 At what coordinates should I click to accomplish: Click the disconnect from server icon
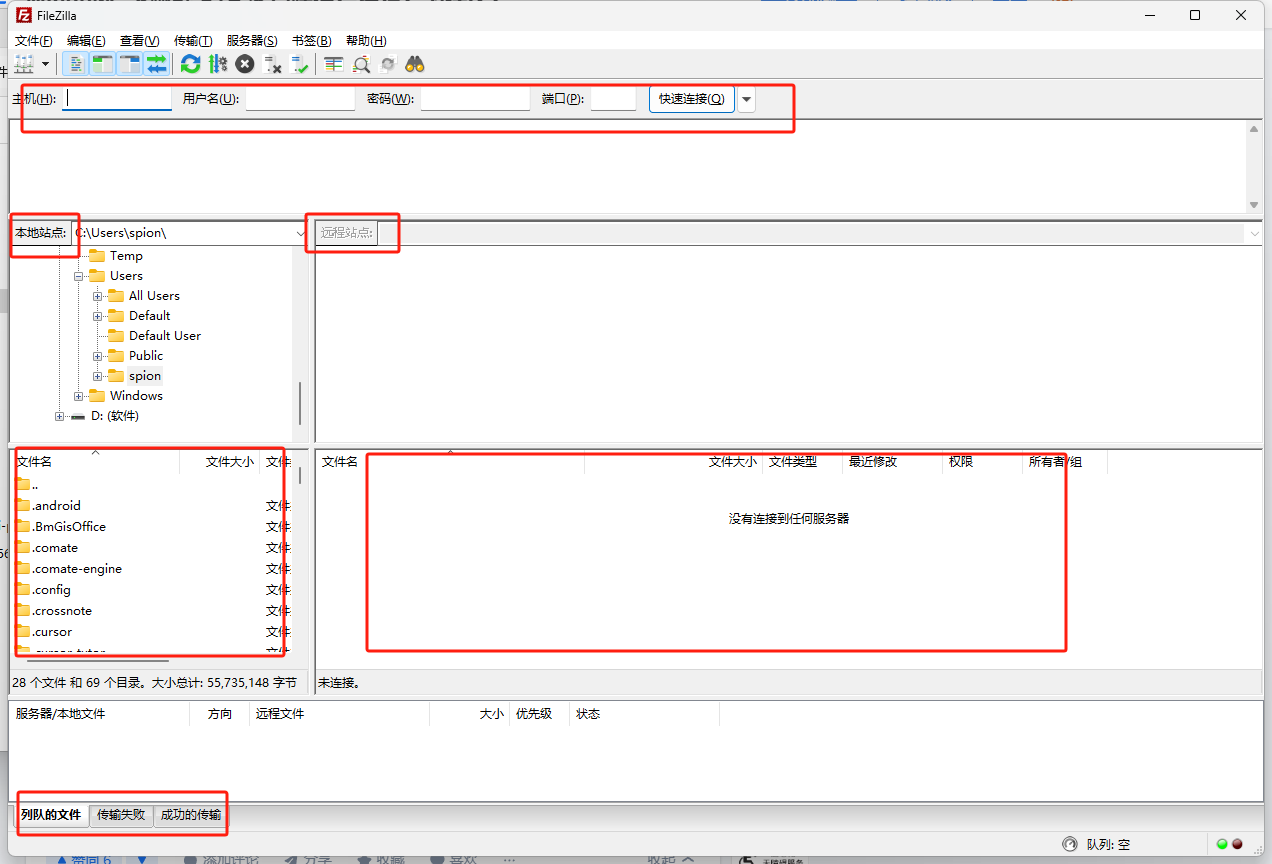click(x=272, y=64)
